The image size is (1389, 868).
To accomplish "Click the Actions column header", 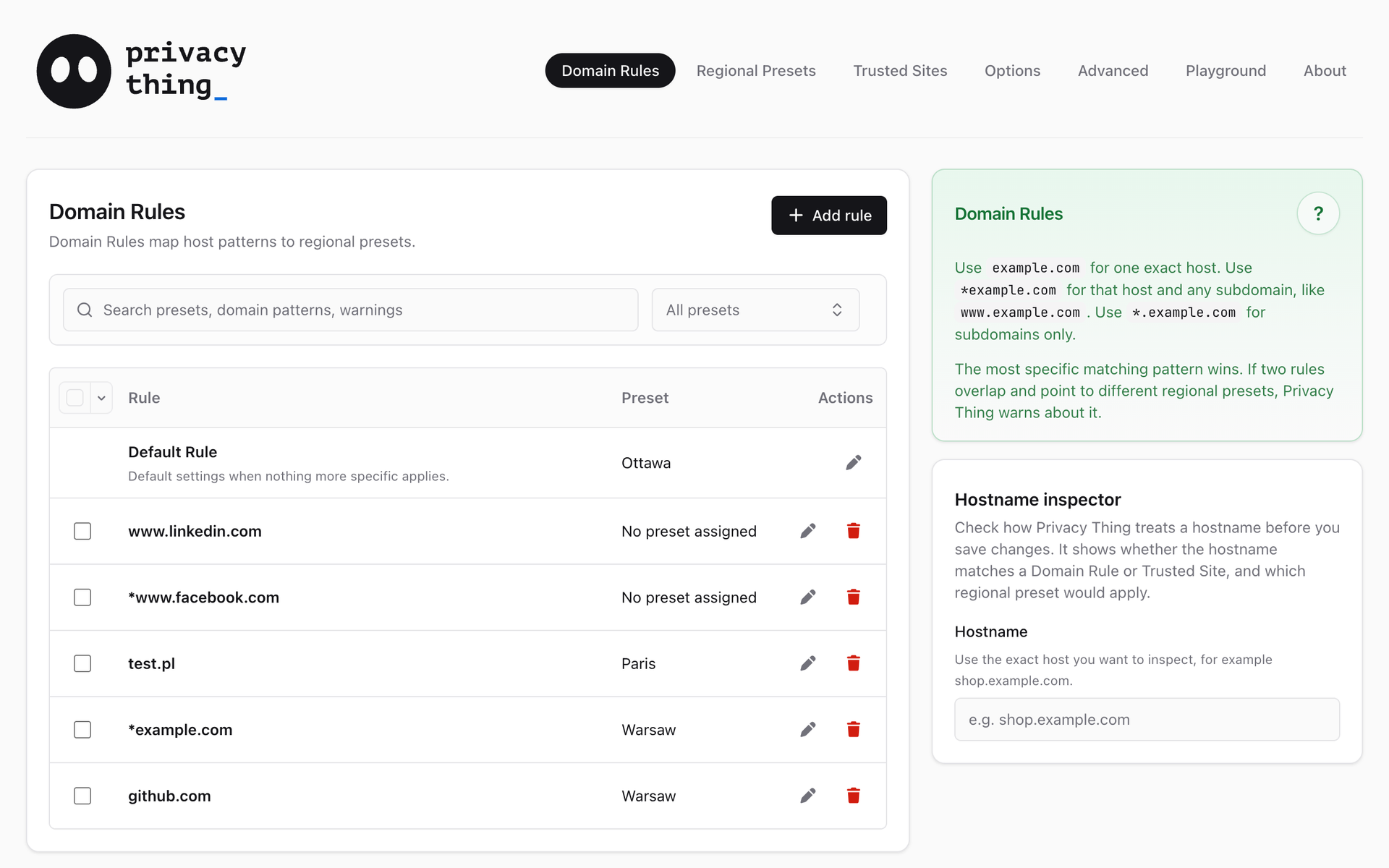I will [x=845, y=398].
